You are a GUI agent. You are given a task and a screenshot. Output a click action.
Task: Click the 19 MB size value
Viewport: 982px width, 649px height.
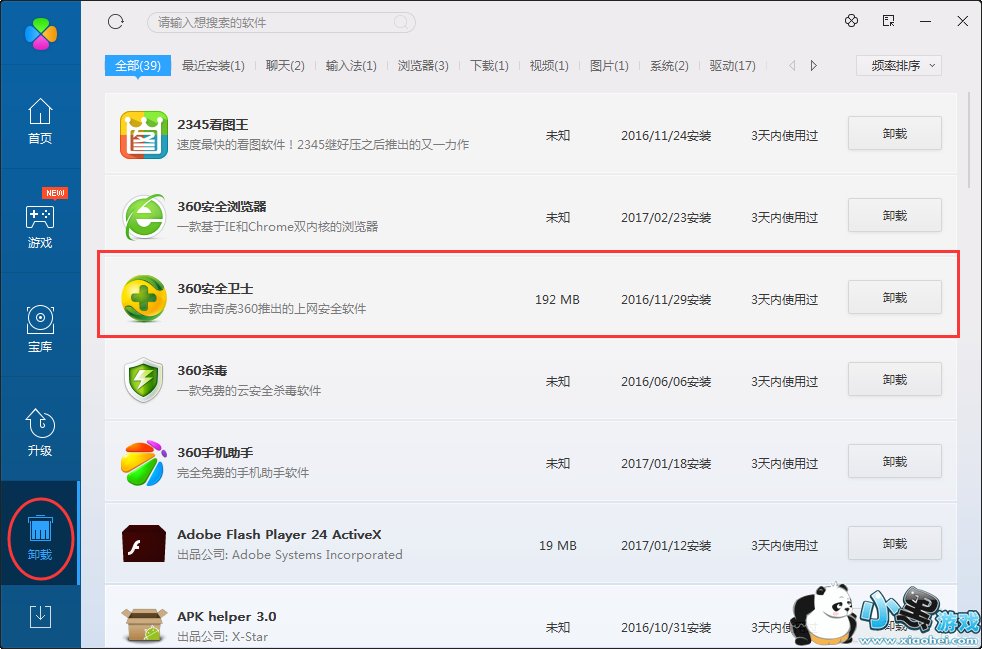557,545
